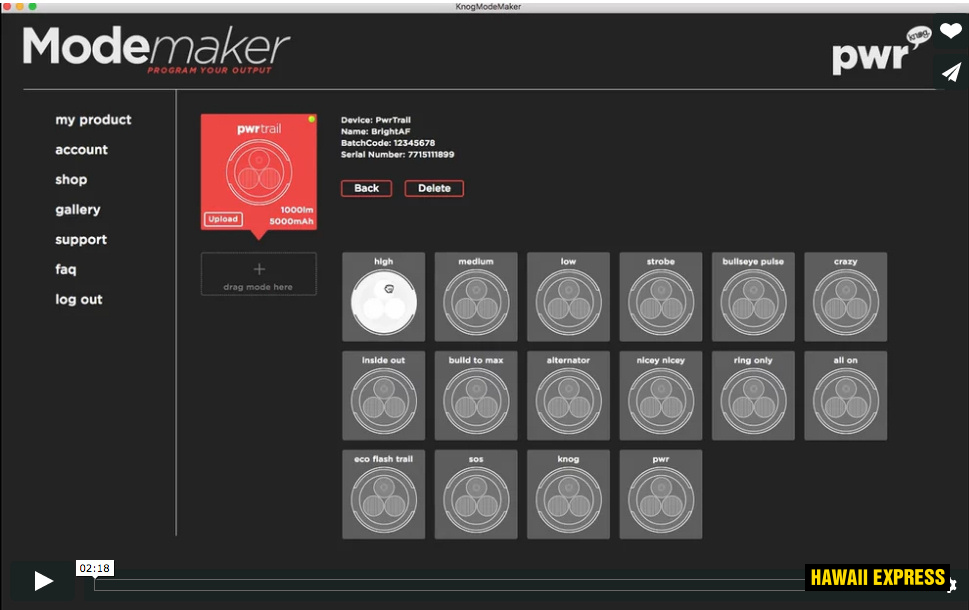Click the heart favorite icon
The height and width of the screenshot is (610, 969).
pyautogui.click(x=950, y=32)
